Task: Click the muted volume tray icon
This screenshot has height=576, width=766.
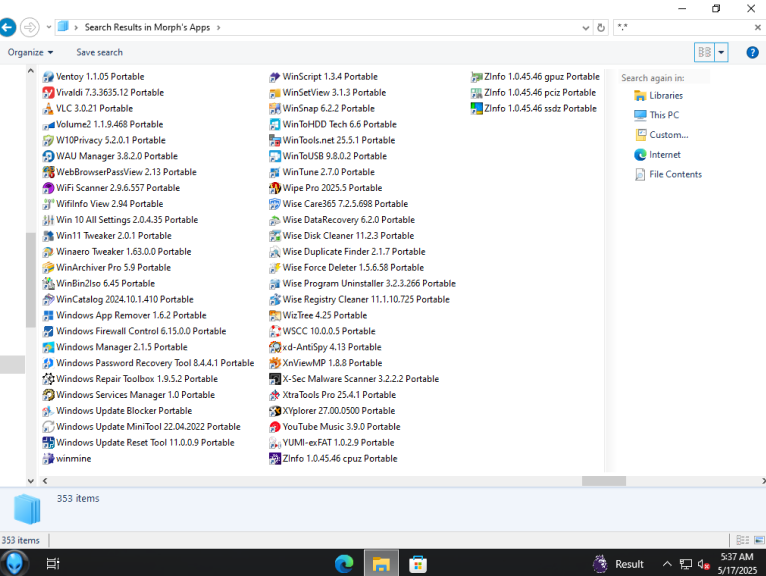Action: 703,564
